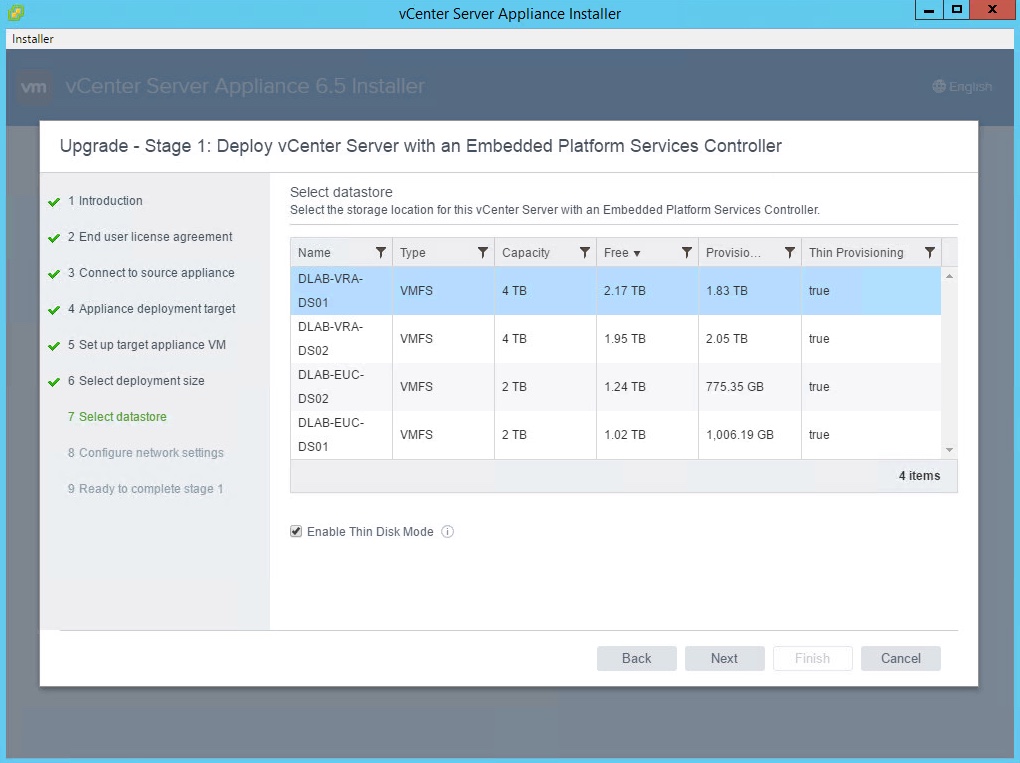Open the Capacity column filter icon
The height and width of the screenshot is (763, 1020).
[585, 253]
